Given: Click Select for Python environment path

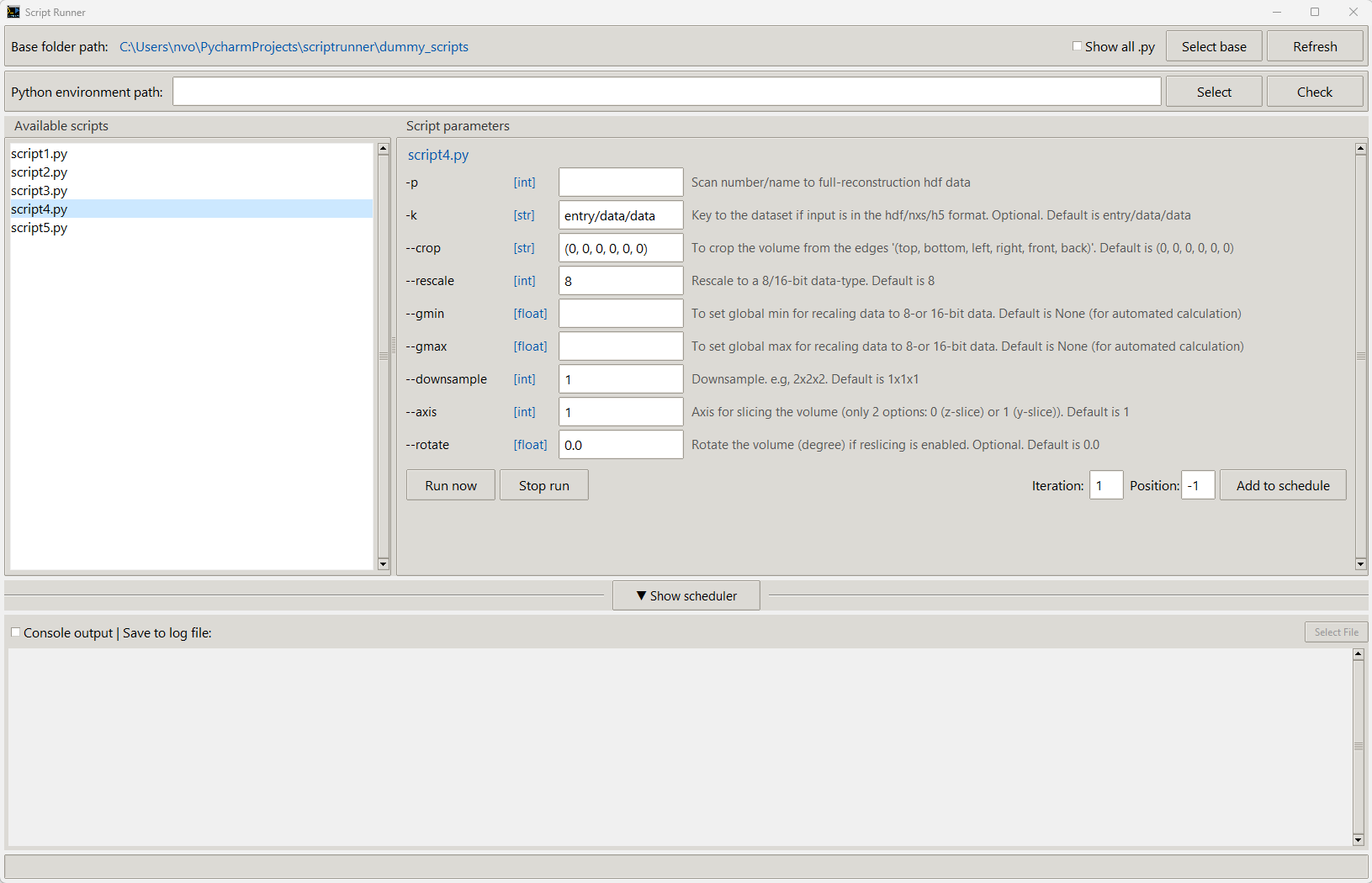Looking at the screenshot, I should point(1214,92).
